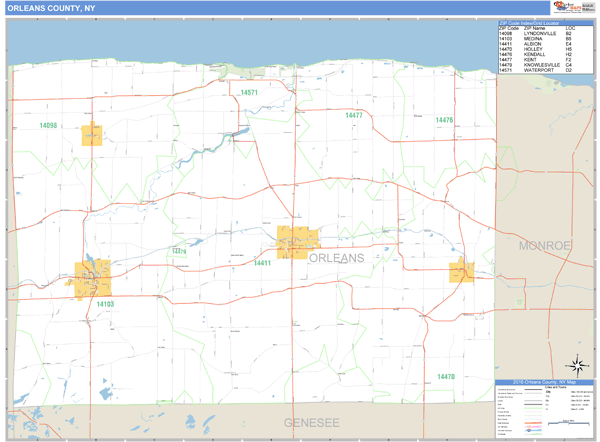The height and width of the screenshot is (442, 600).
Task: Click the ORLEANS county label on map
Action: click(336, 258)
